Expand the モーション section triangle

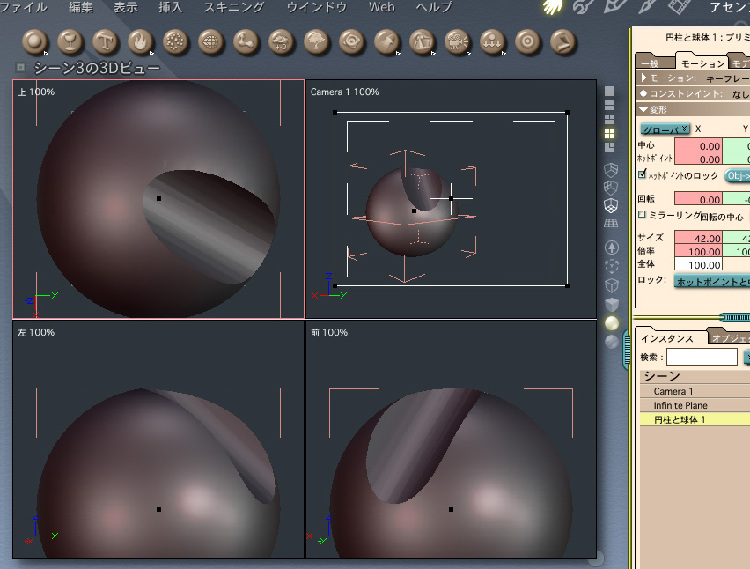tap(643, 77)
